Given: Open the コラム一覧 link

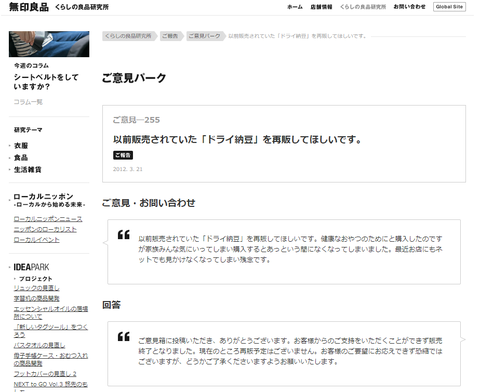Looking at the screenshot, I should [28, 102].
